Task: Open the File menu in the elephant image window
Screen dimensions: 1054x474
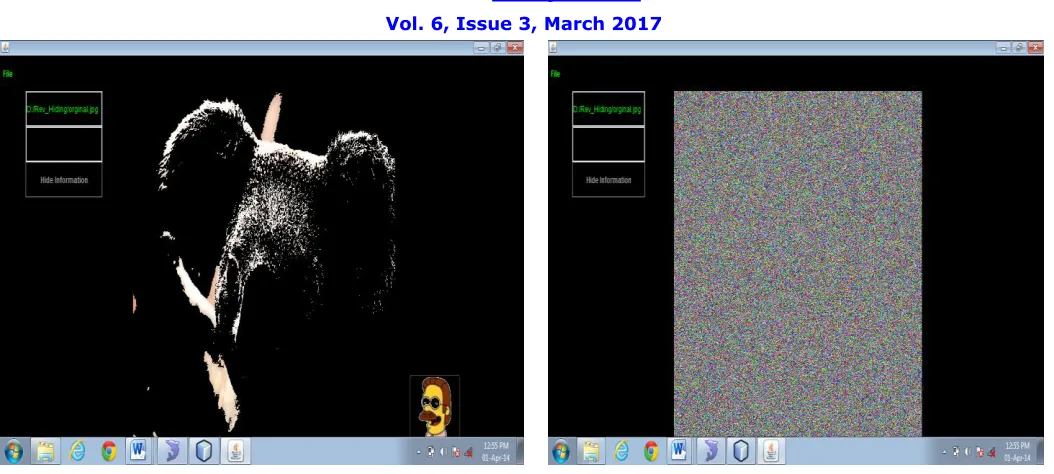Action: 7,74
